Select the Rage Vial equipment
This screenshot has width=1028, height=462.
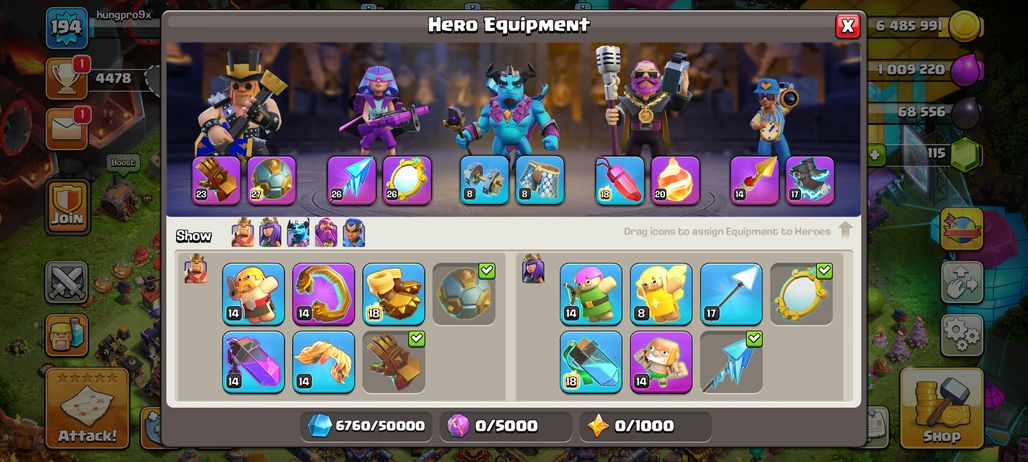pos(253,362)
